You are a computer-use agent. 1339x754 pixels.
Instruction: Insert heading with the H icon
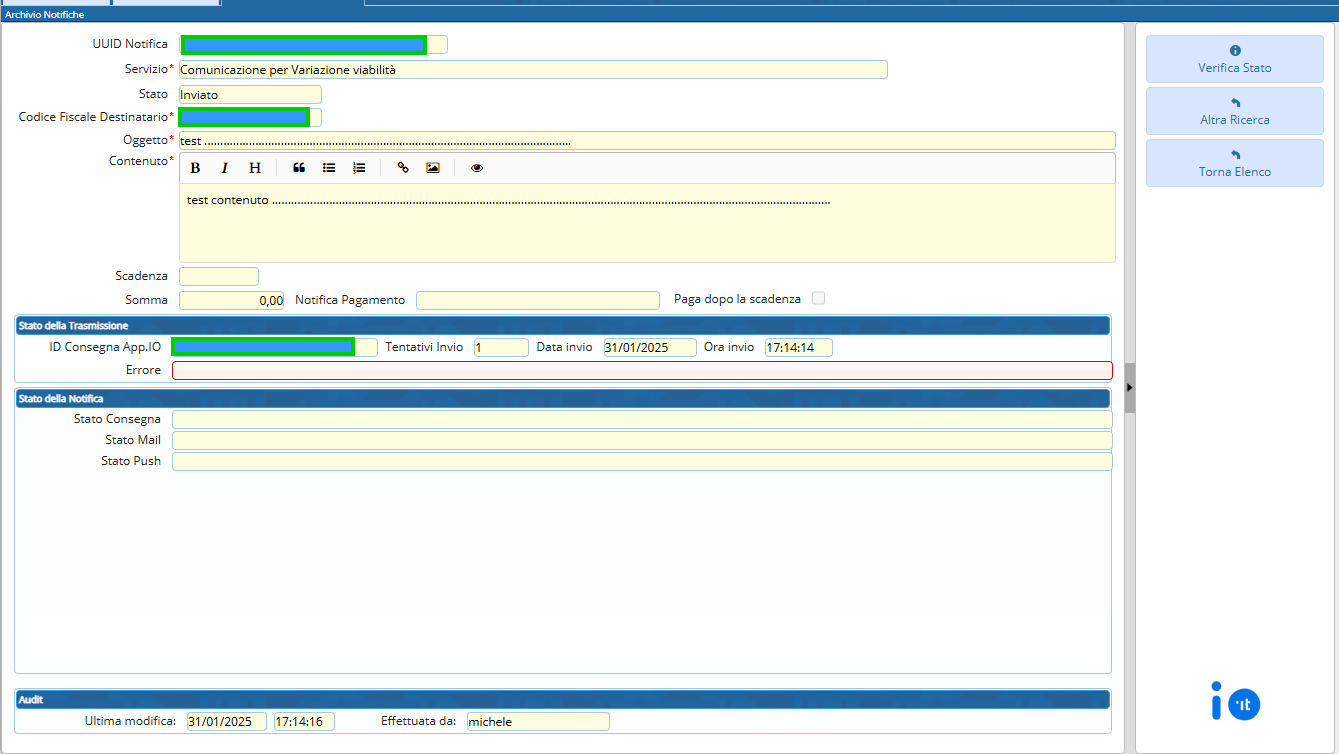pos(254,168)
